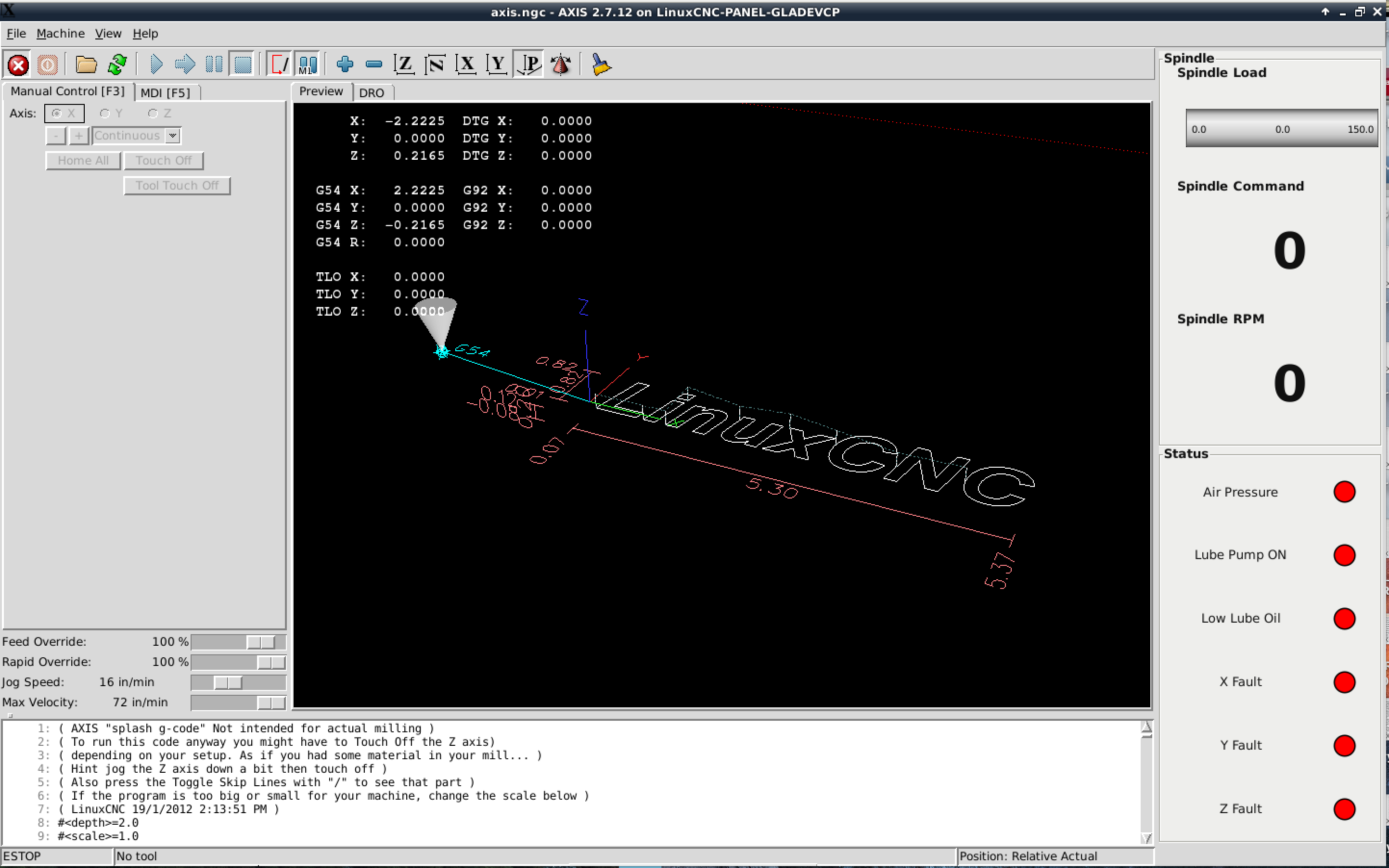Click the jog plus button
Viewport: 1389px width, 868px height.
pyautogui.click(x=78, y=136)
